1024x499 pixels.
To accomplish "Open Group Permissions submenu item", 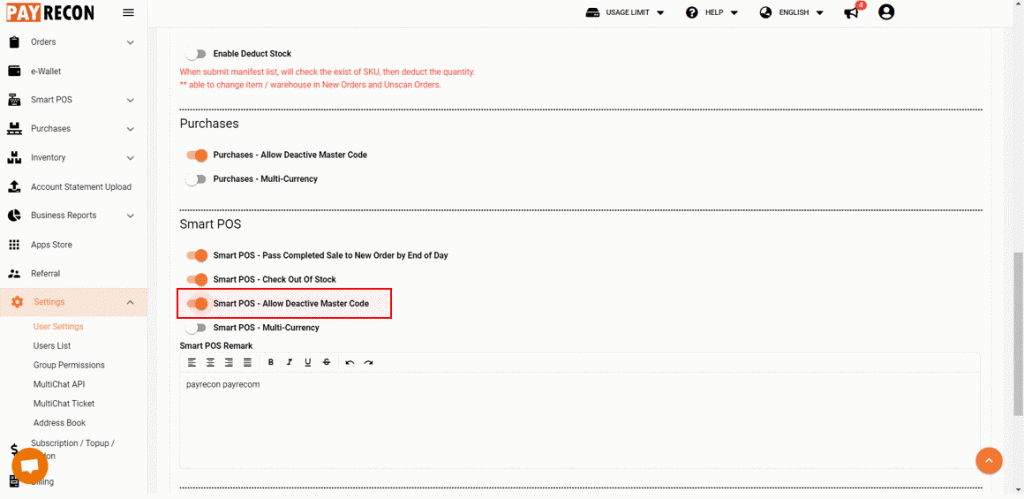I will tap(69, 365).
